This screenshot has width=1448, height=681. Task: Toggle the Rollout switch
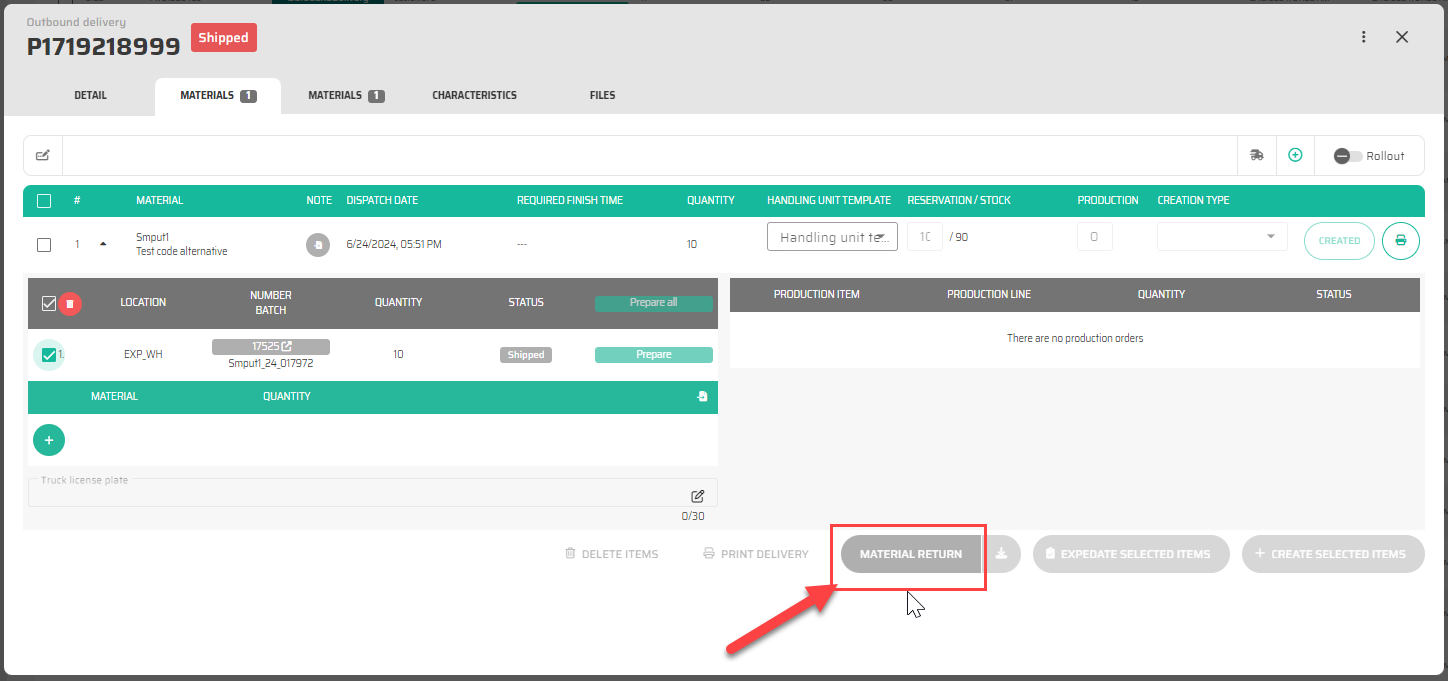point(1348,156)
